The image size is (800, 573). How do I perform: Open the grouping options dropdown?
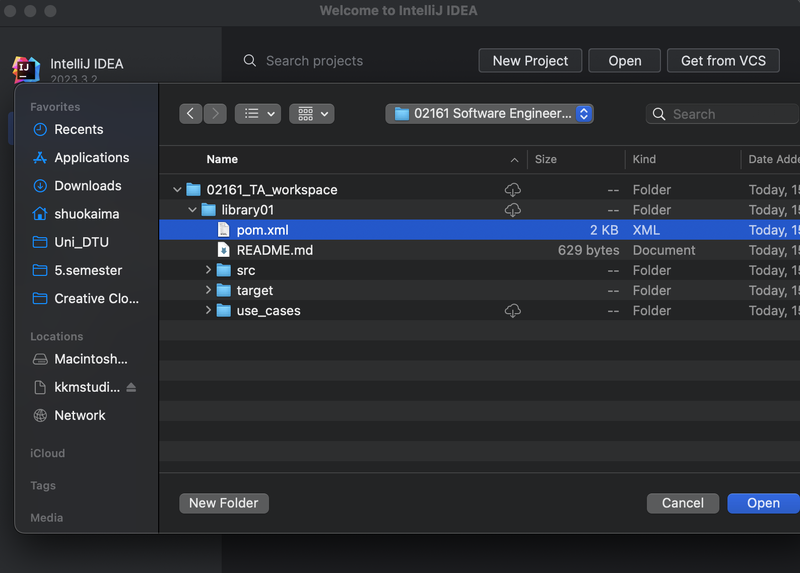pyautogui.click(x=312, y=113)
